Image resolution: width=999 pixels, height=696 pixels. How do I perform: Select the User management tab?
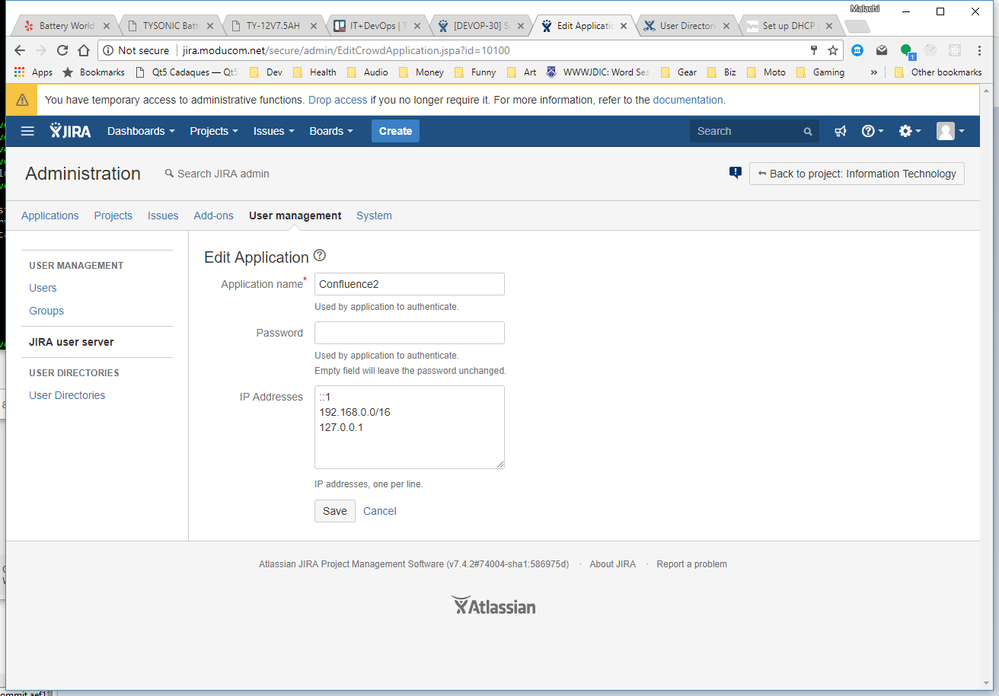click(x=295, y=215)
